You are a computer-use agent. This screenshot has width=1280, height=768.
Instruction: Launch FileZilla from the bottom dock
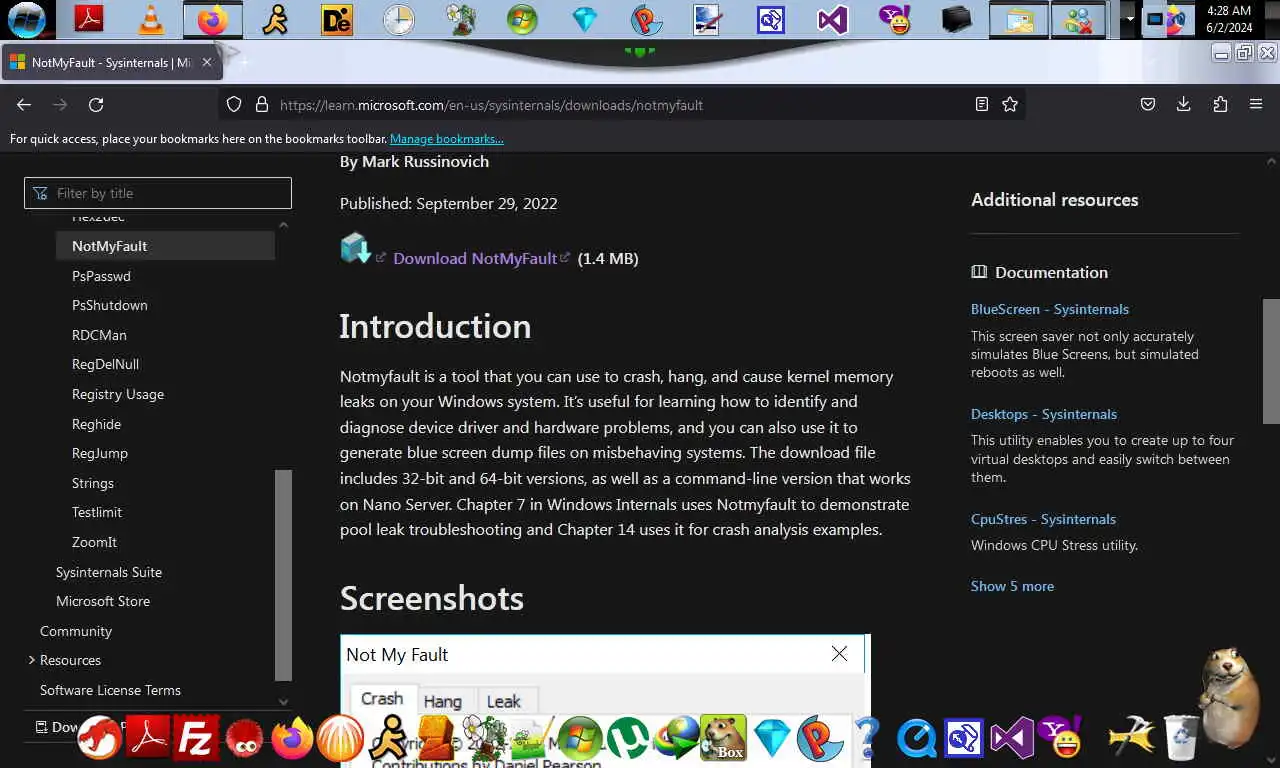[196, 739]
